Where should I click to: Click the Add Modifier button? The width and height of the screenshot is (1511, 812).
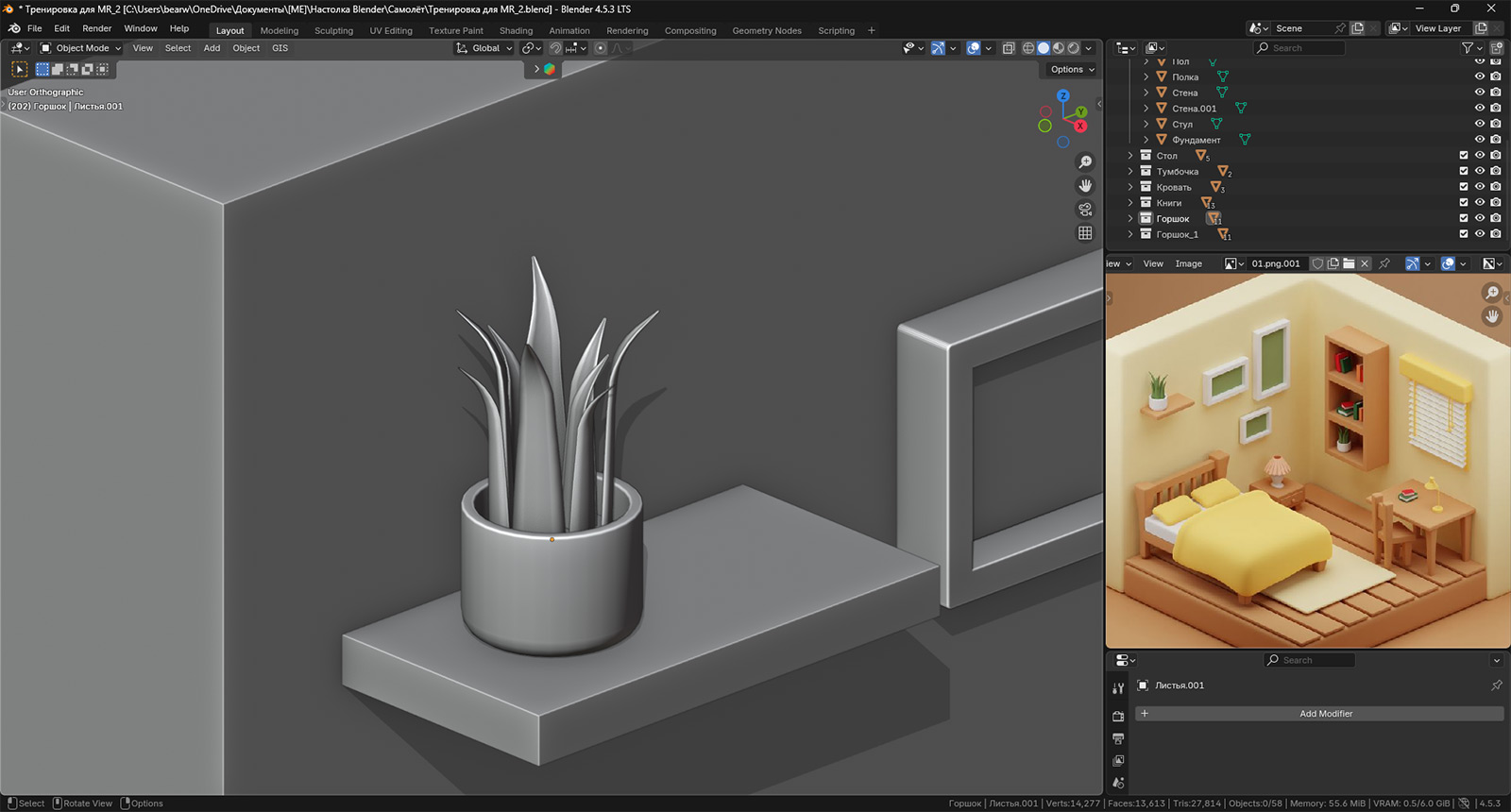pyautogui.click(x=1325, y=714)
